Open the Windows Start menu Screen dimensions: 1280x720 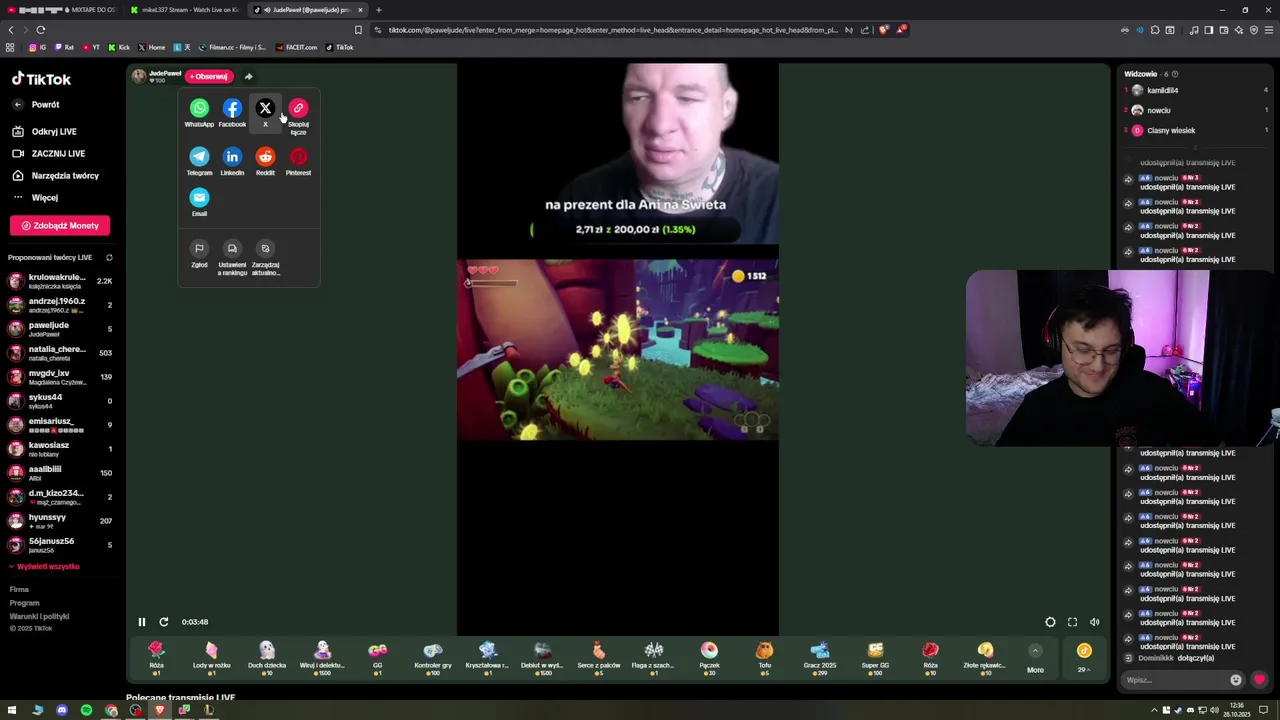pyautogui.click(x=12, y=711)
